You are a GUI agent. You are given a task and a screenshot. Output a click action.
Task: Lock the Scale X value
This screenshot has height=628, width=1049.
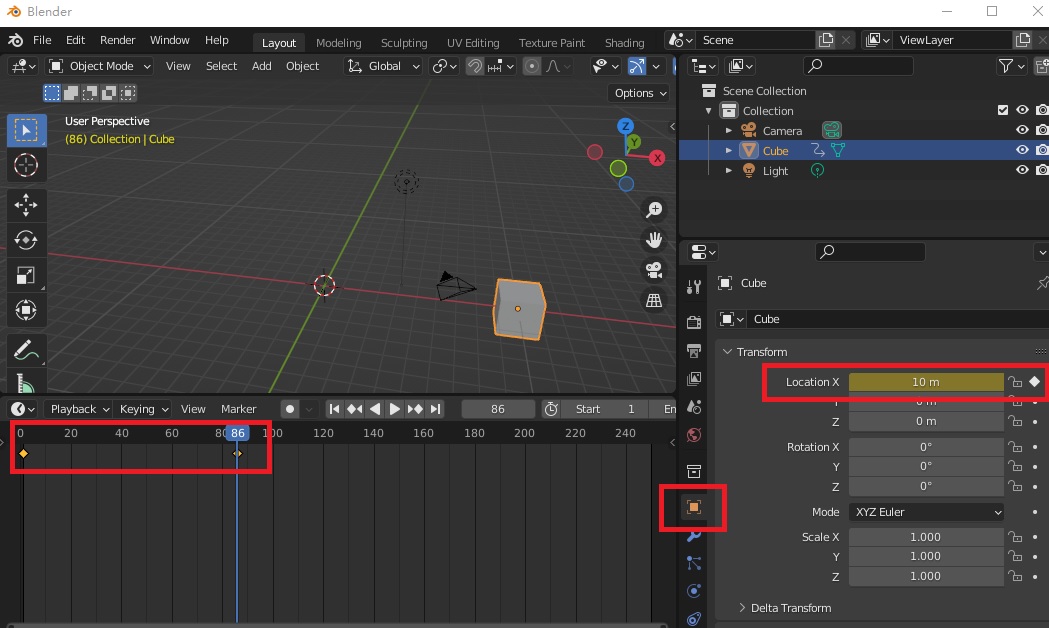click(x=1016, y=537)
